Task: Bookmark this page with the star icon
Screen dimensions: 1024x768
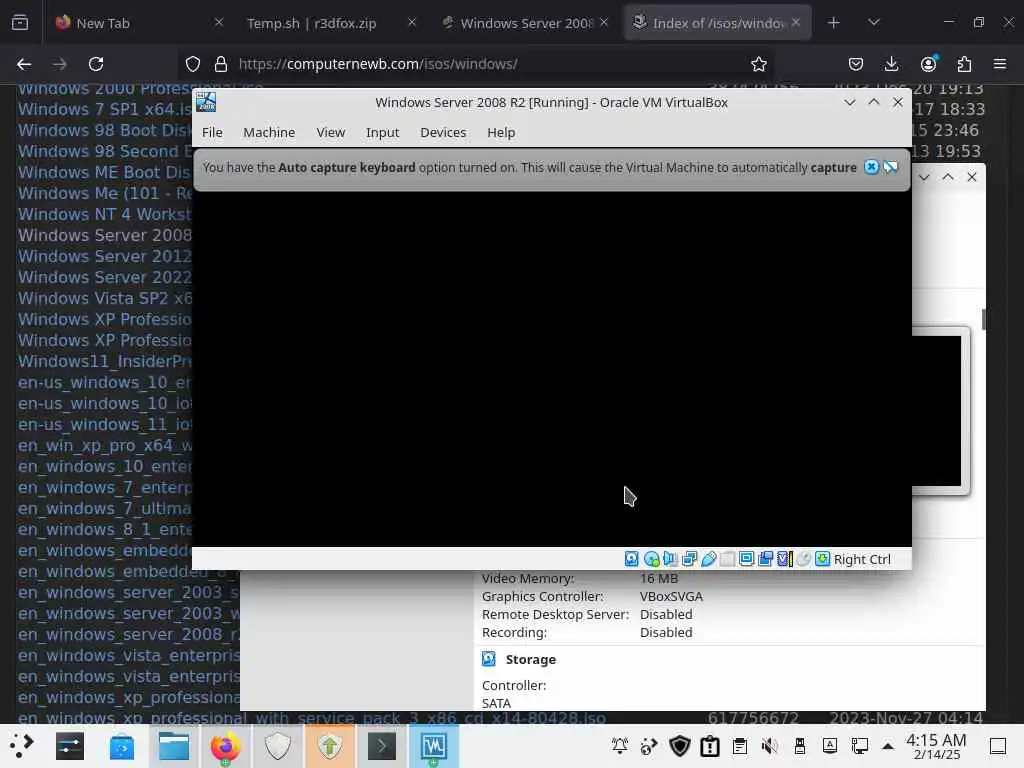Action: coord(759,64)
